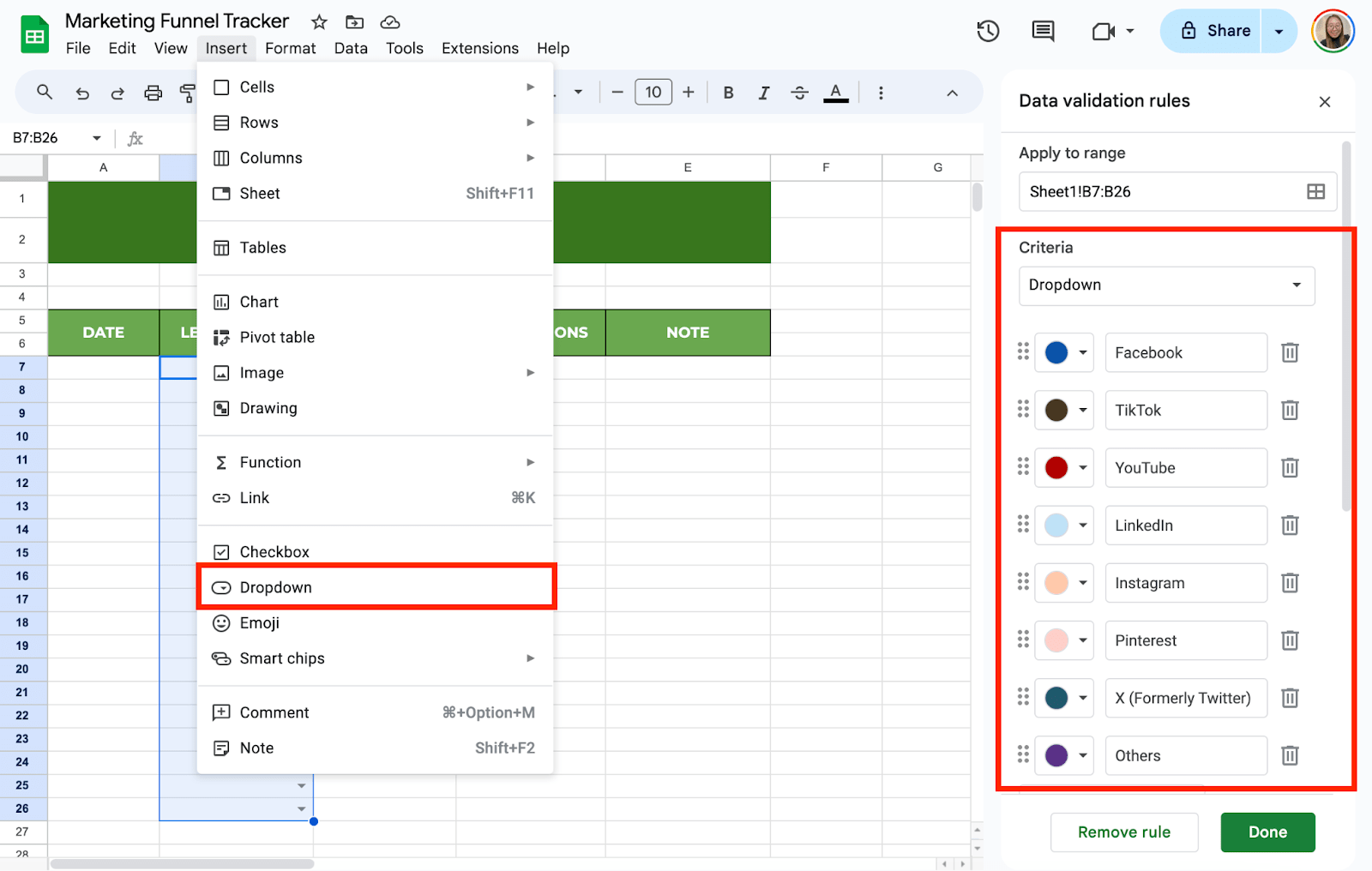The image size is (1372, 871).
Task: Open the Extensions menu
Action: (479, 48)
